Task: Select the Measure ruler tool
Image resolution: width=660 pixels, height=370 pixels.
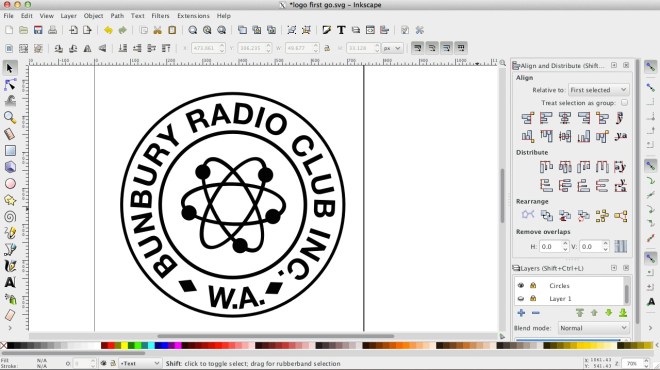Action: pyautogui.click(x=10, y=134)
